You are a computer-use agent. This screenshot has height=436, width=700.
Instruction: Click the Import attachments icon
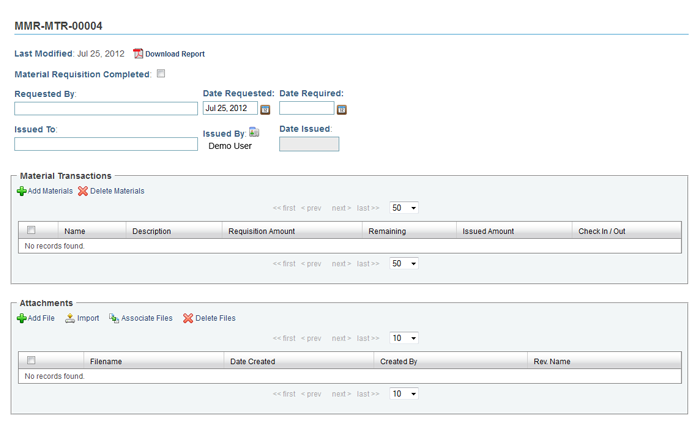[x=70, y=318]
